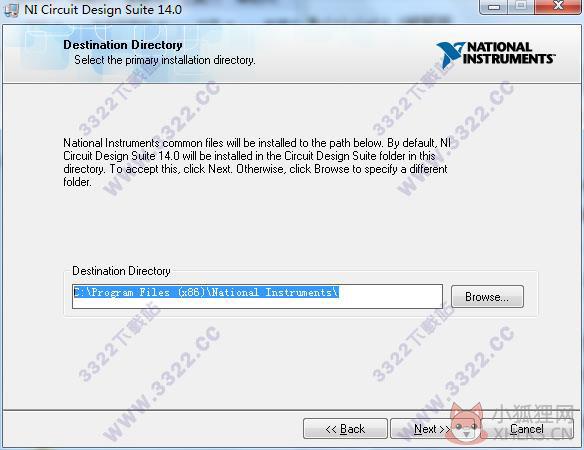Click the 小狐狸网 watermark text
Viewport: 584px width, 450px height.
click(x=533, y=414)
